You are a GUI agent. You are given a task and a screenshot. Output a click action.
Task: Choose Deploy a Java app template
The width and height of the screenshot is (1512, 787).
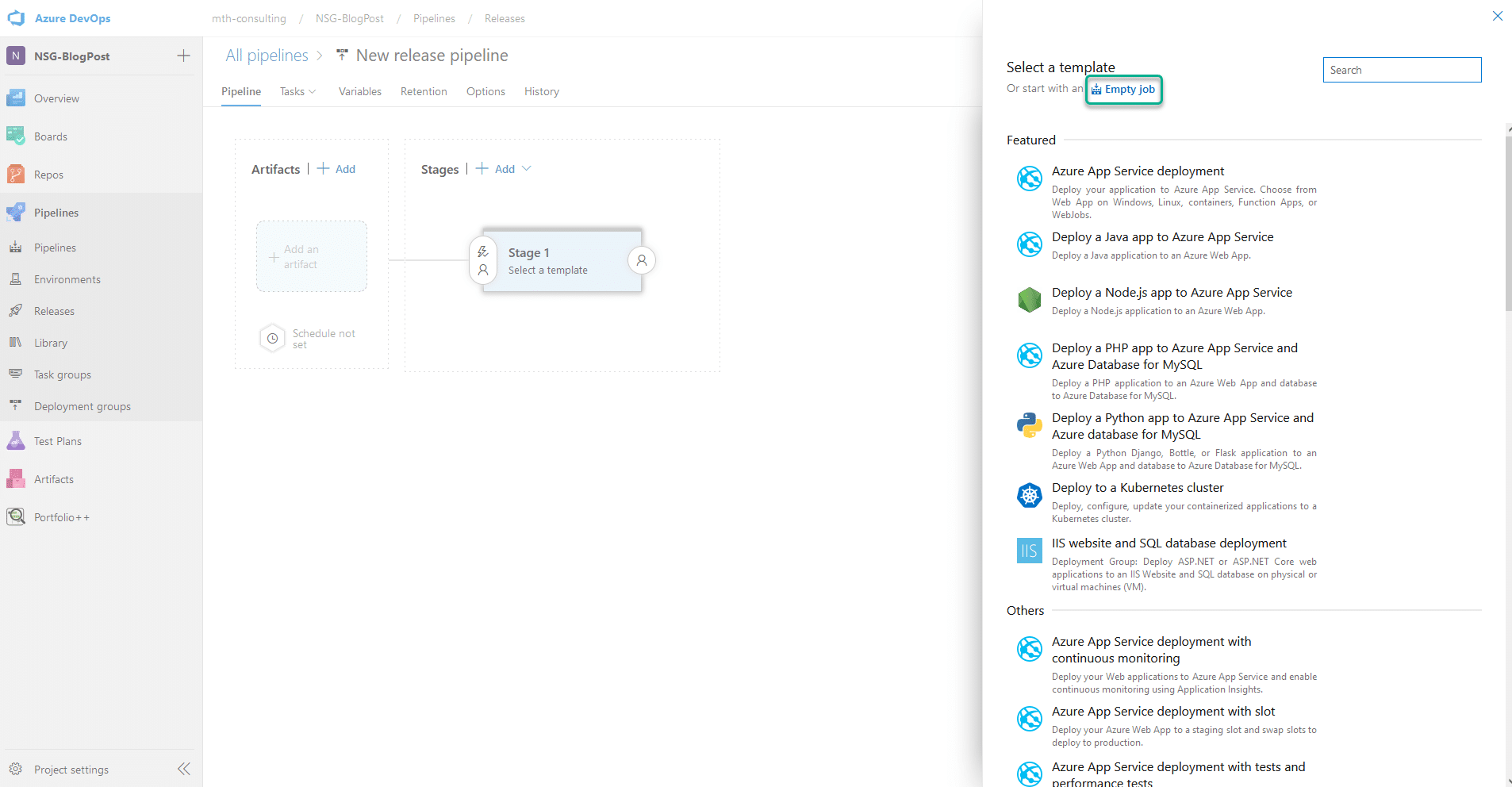click(1167, 245)
